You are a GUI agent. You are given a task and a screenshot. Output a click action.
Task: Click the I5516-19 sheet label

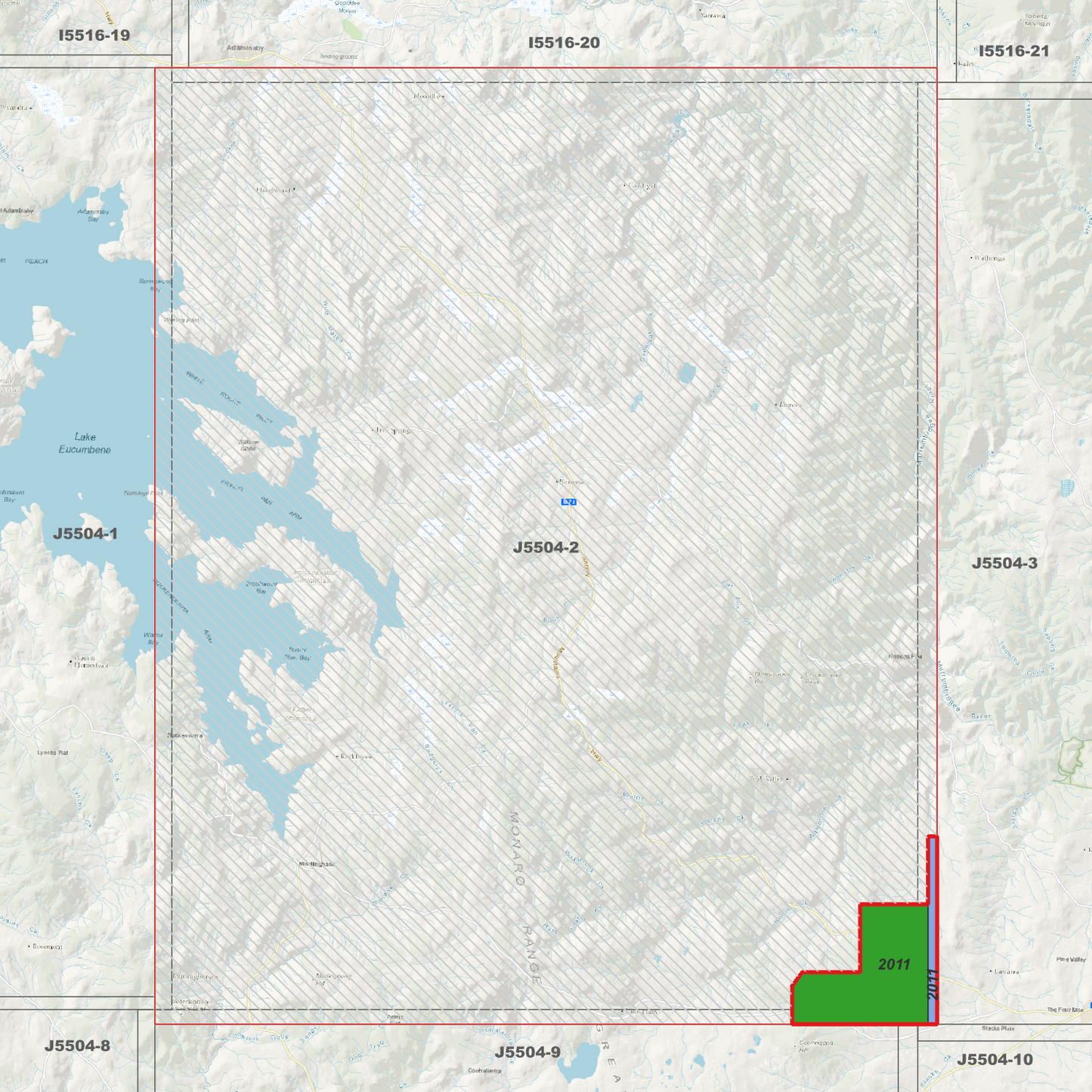(94, 36)
